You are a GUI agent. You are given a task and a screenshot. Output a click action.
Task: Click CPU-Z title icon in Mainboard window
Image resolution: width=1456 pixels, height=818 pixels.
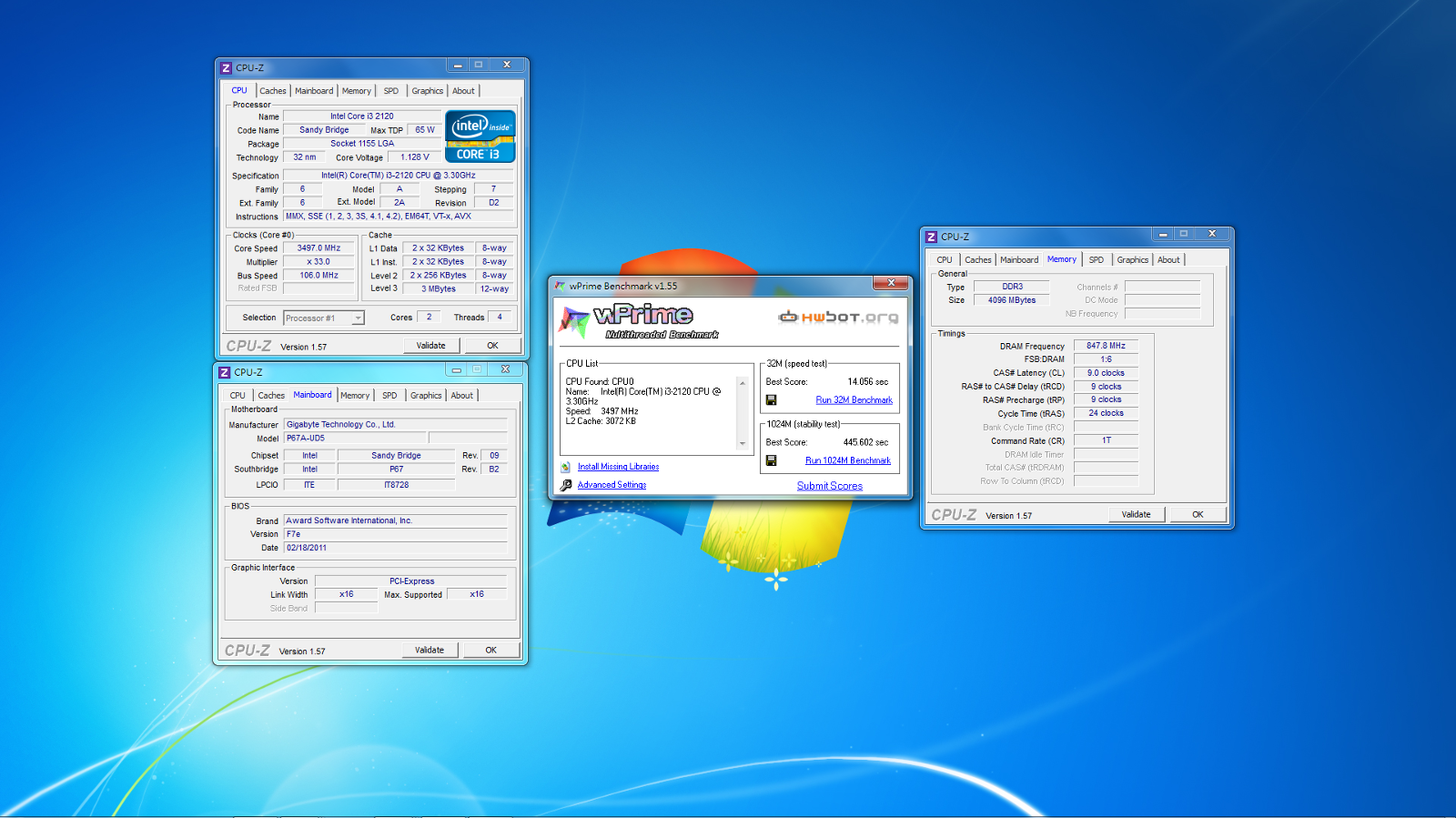tap(224, 372)
